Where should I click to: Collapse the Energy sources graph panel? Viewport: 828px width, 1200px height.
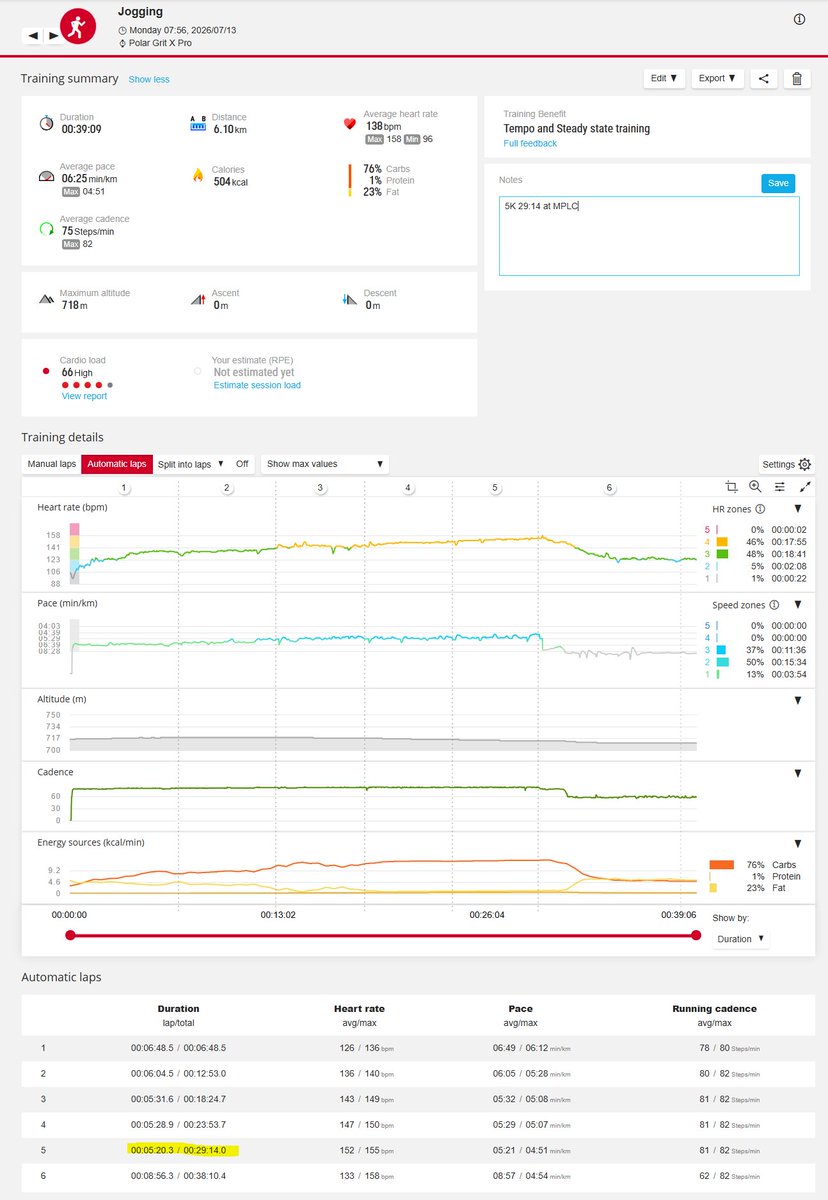[x=798, y=844]
